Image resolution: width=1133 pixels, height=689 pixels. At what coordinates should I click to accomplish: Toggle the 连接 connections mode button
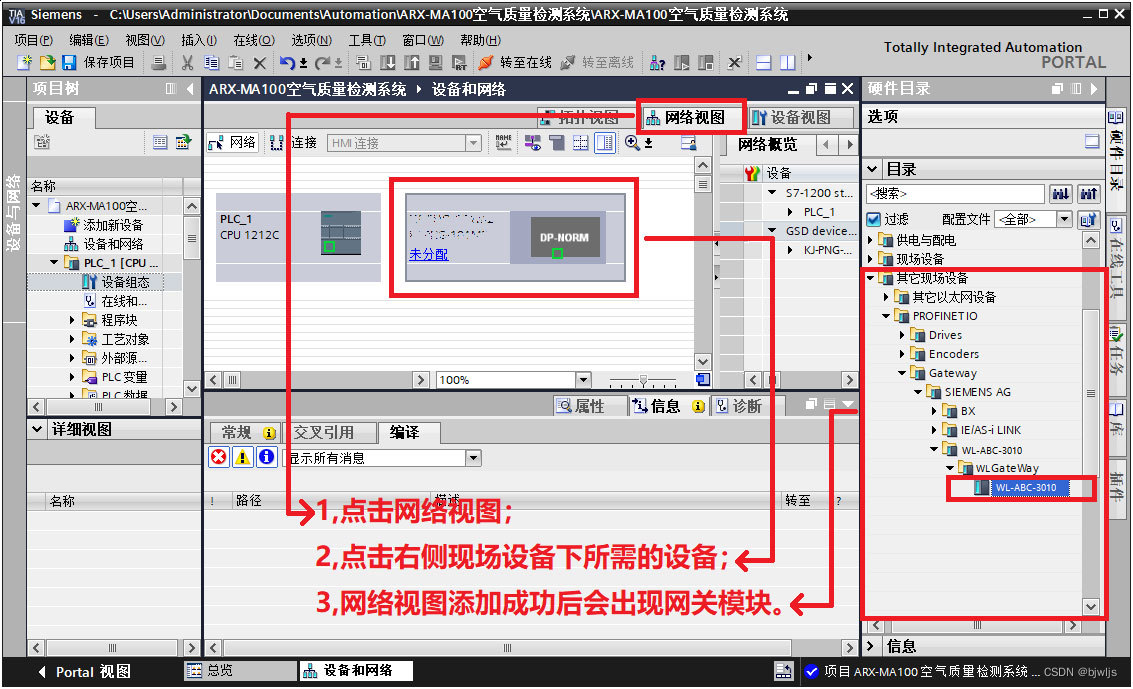tap(293, 143)
